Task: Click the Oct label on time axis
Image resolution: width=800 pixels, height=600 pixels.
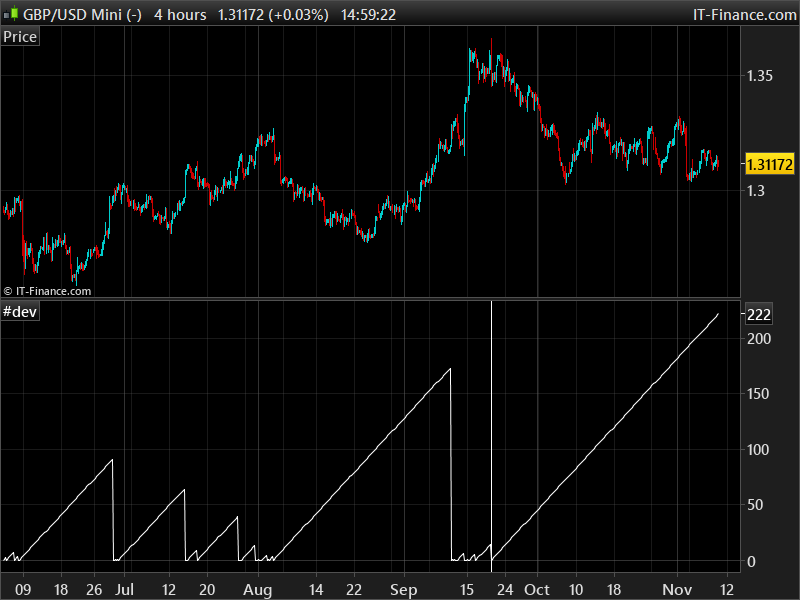Action: (537, 590)
